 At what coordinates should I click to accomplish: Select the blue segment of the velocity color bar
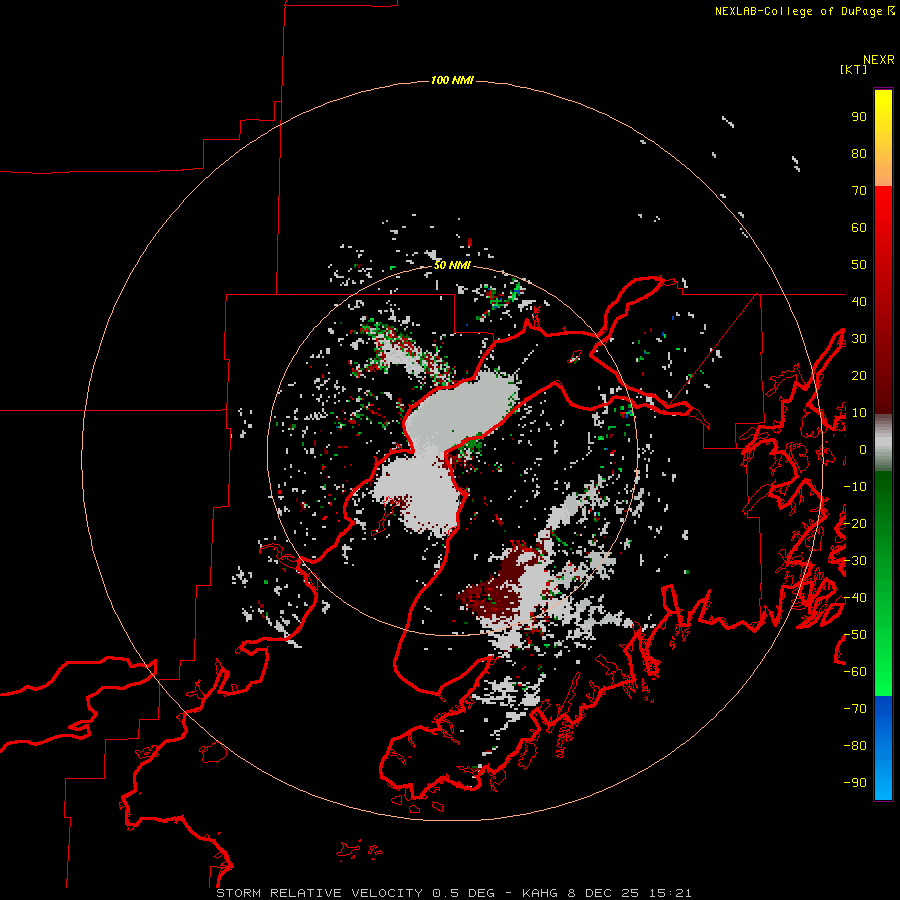[883, 747]
